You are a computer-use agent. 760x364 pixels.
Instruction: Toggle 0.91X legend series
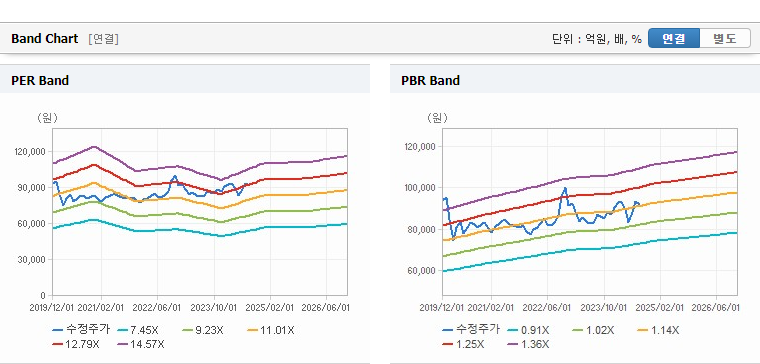click(528, 330)
